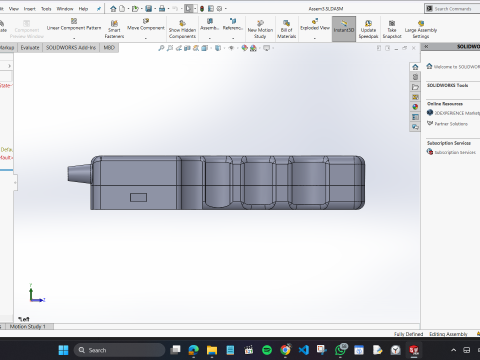480x360 pixels.
Task: Open the Tools menu
Action: 46,9
